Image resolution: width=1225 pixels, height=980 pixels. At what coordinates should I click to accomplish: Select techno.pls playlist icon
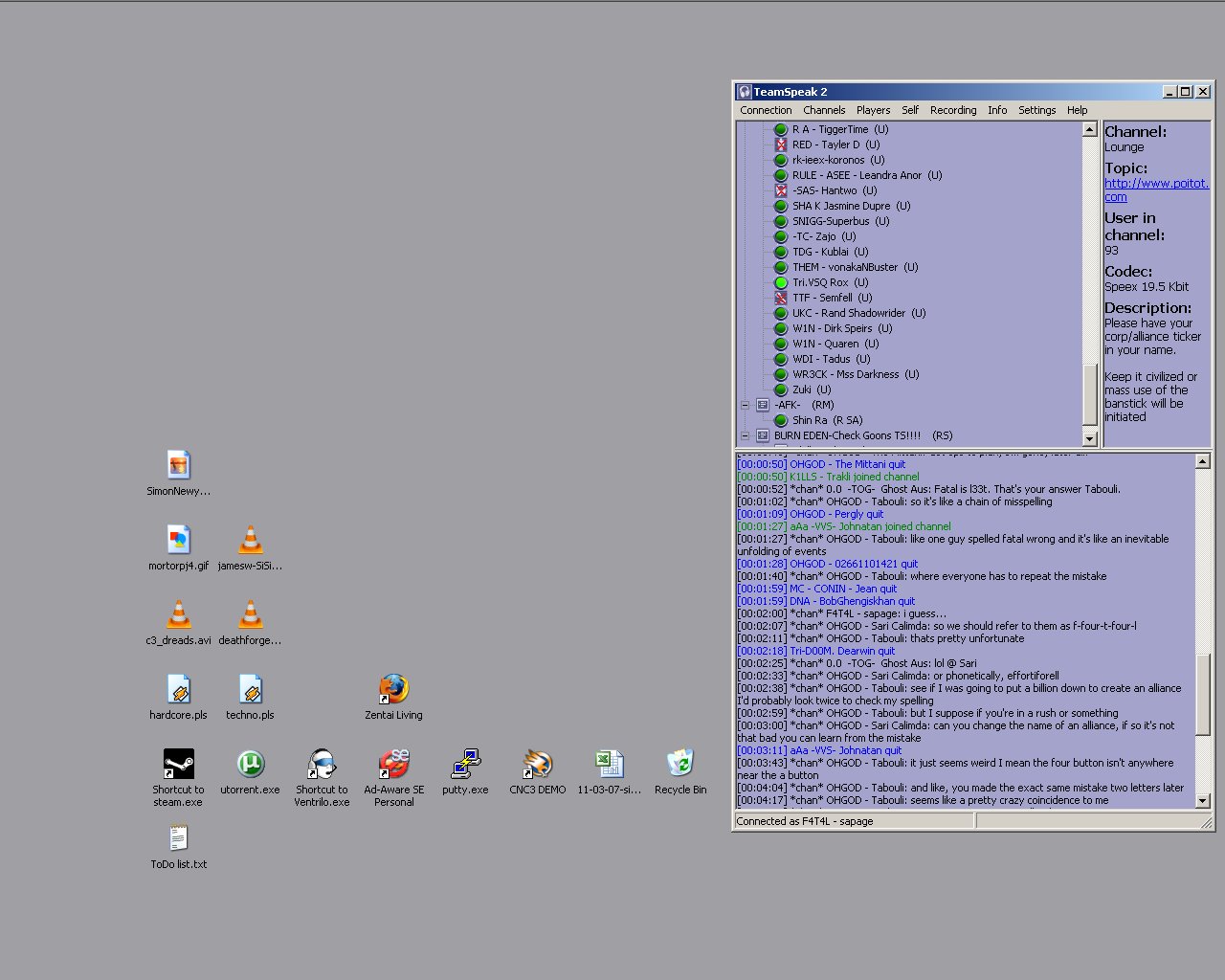click(x=251, y=689)
